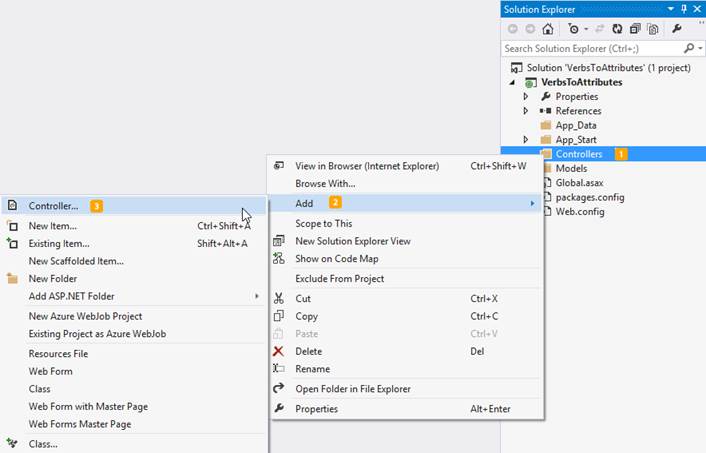Select the Web.config file in tree
This screenshot has height=453, width=706.
[579, 211]
